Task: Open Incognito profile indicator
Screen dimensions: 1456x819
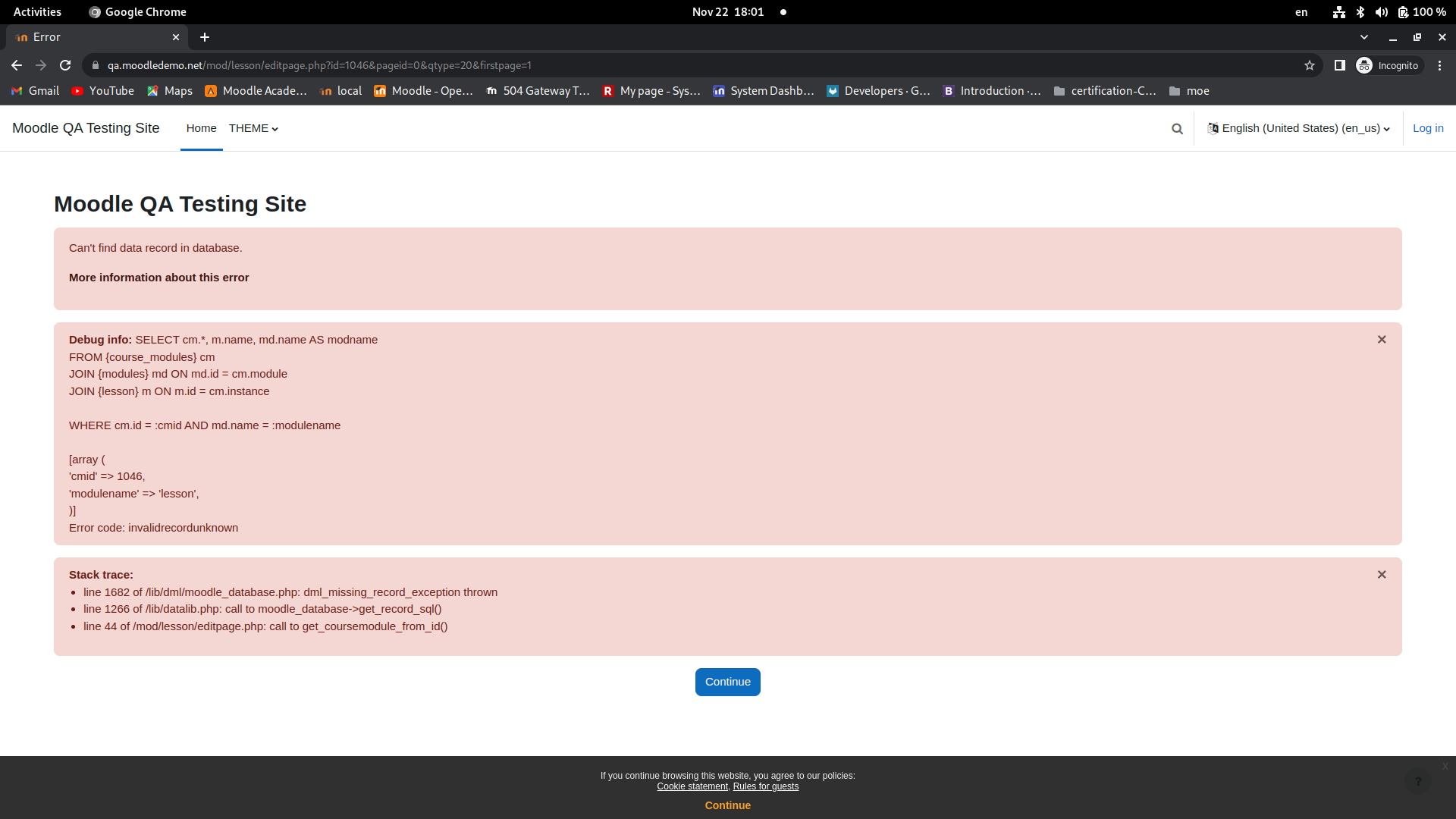Action: pyautogui.click(x=1389, y=65)
